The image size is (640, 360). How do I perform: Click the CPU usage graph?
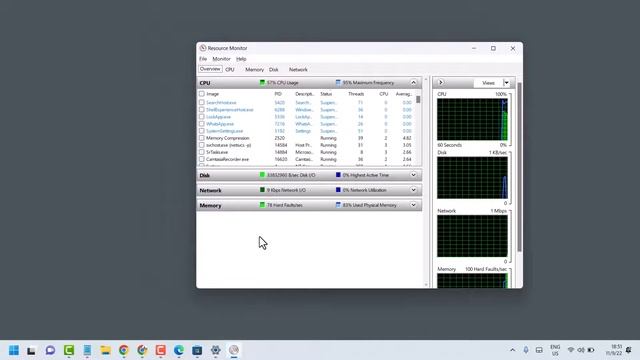point(472,119)
